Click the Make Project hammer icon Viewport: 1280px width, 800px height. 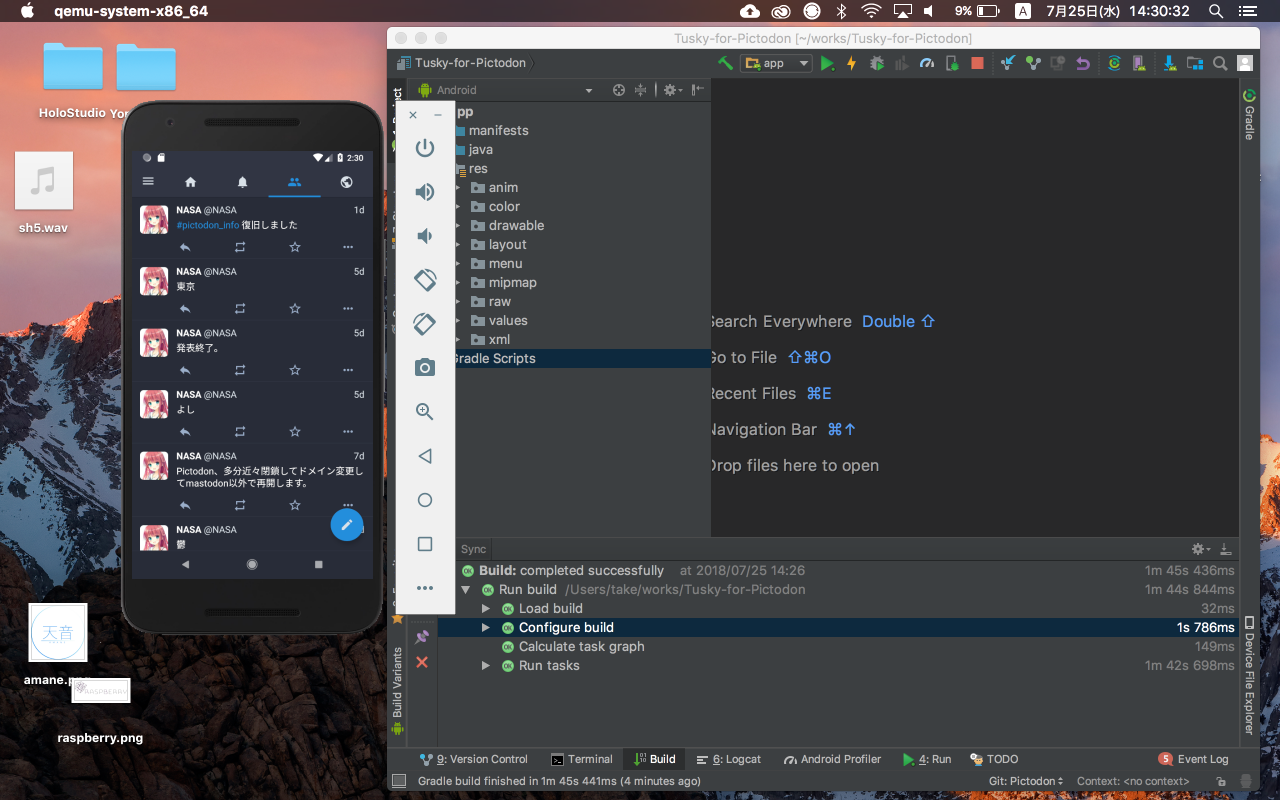(725, 63)
